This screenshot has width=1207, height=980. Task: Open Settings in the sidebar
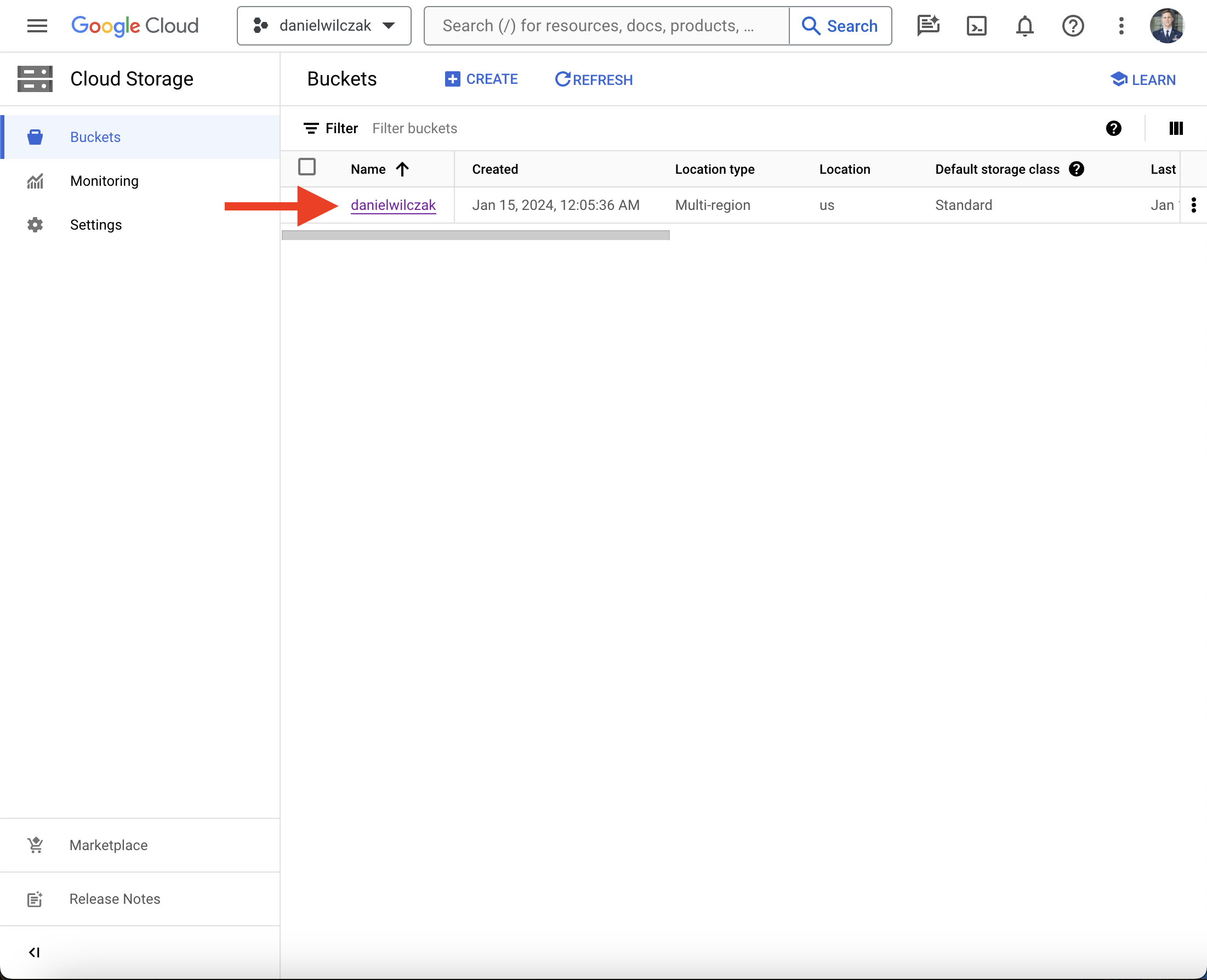coord(140,225)
